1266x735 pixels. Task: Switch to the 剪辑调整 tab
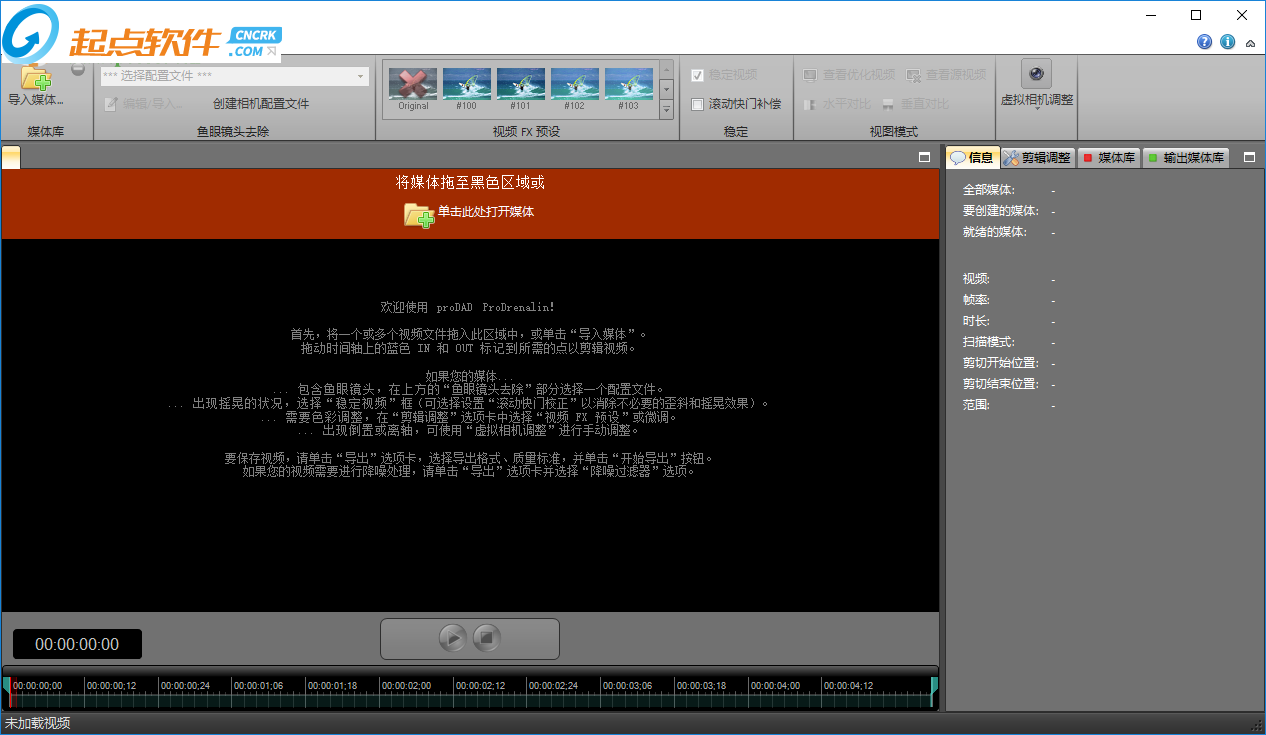[x=1037, y=157]
